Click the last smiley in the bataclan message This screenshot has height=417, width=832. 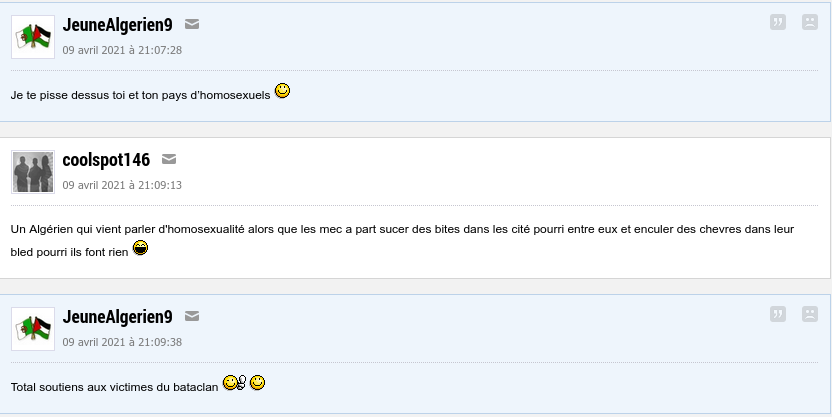(257, 383)
